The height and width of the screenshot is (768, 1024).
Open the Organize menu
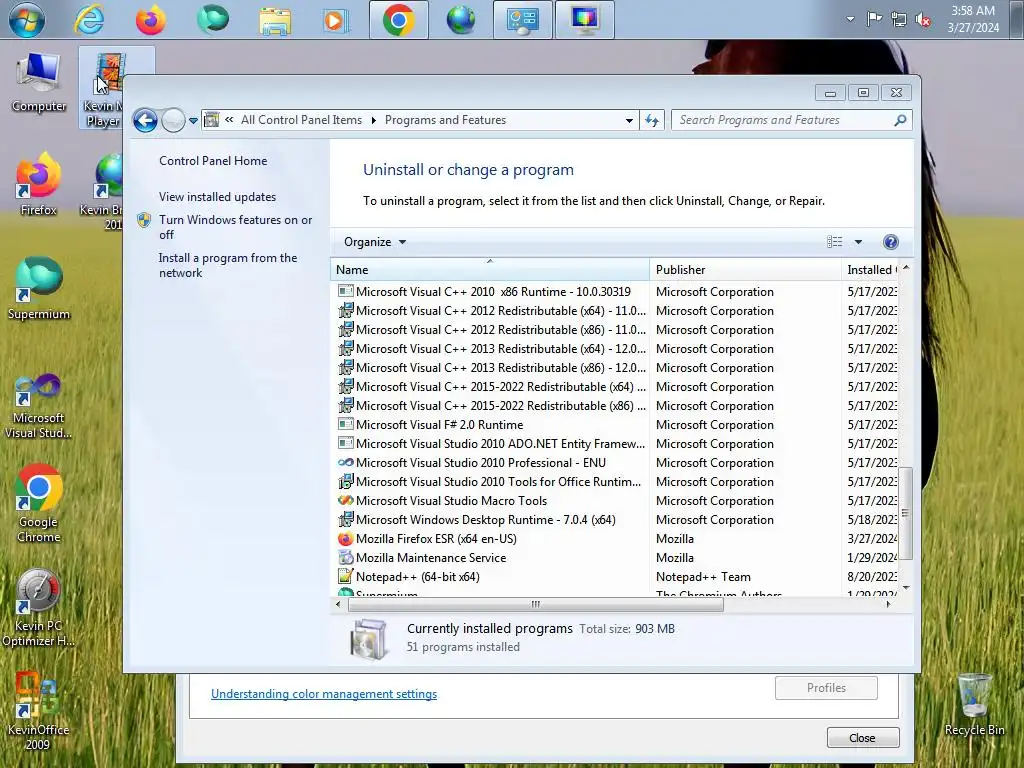(x=375, y=242)
